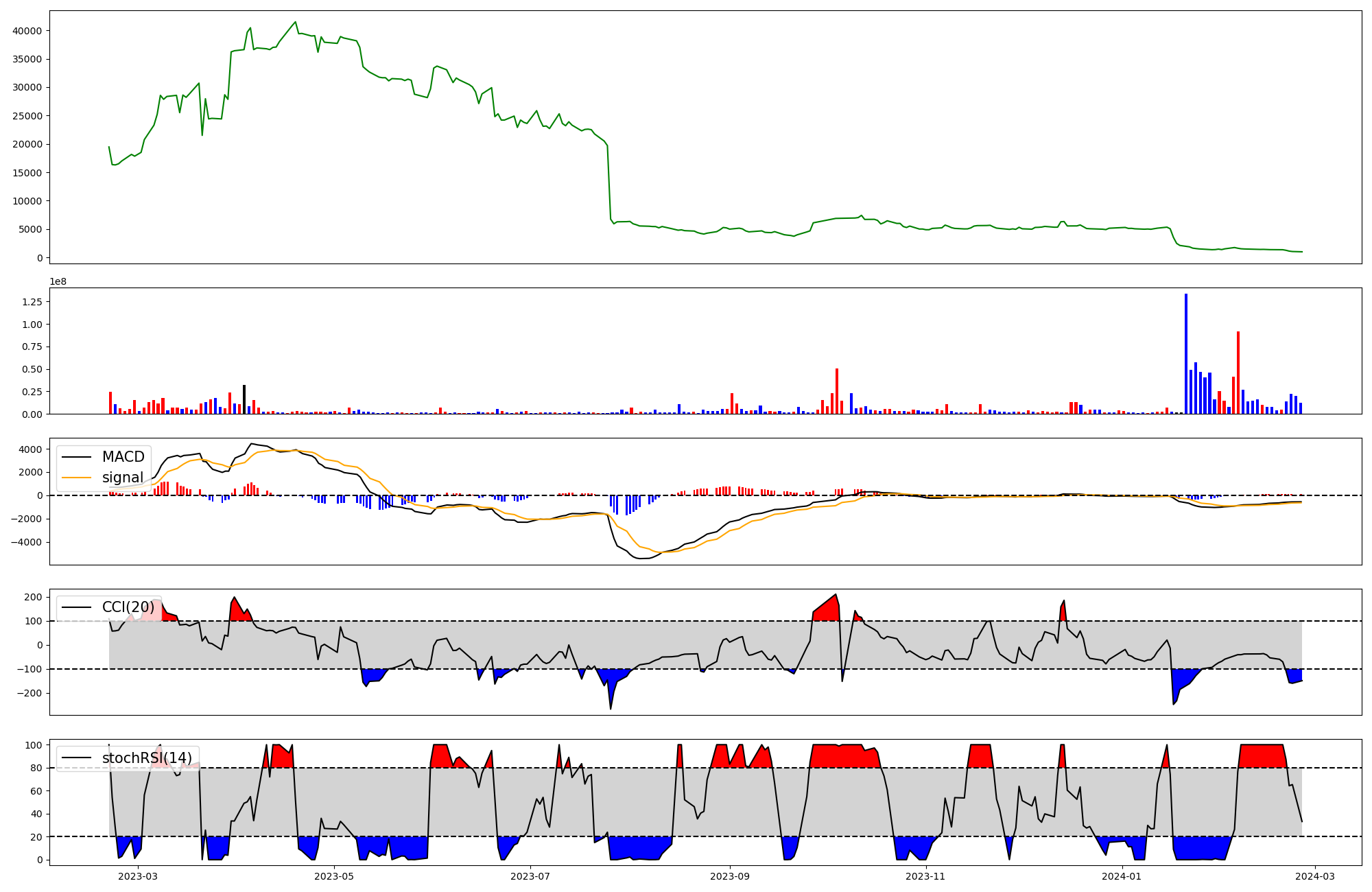
Task: Click the single black volume bar
Action: click(244, 399)
